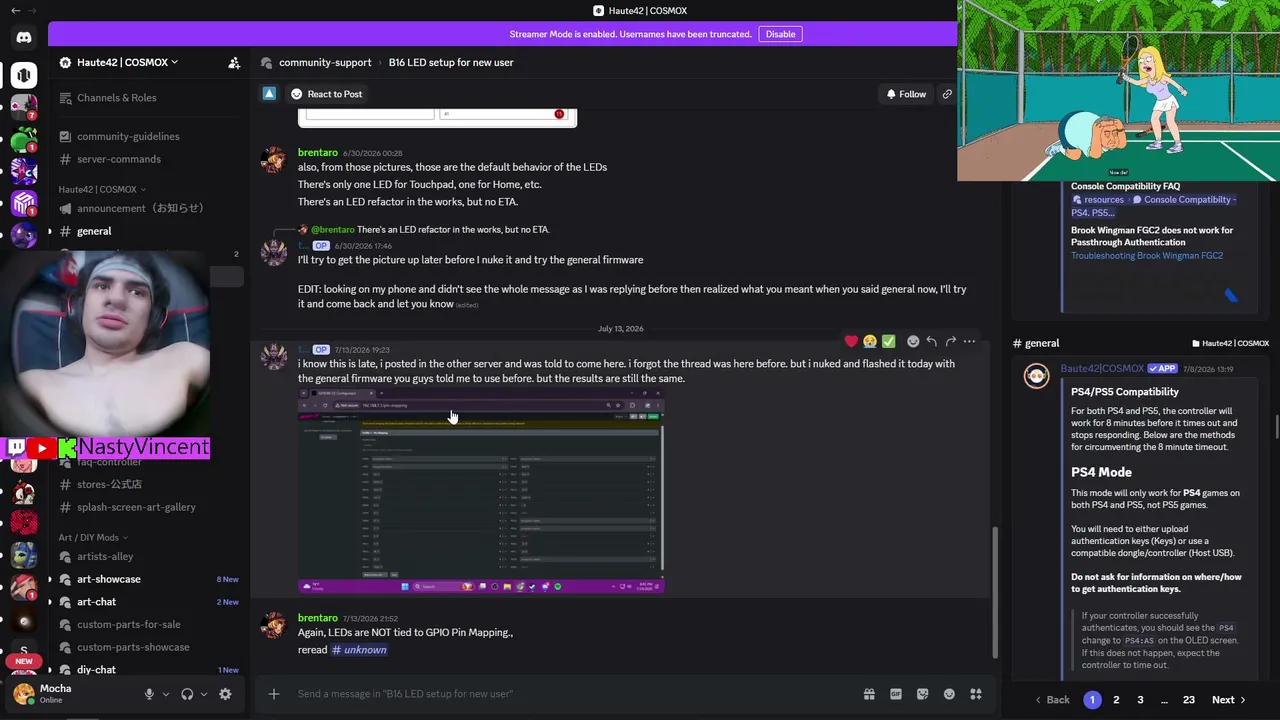1280x720 pixels.
Task: Open the GIF picker
Action: (x=896, y=694)
